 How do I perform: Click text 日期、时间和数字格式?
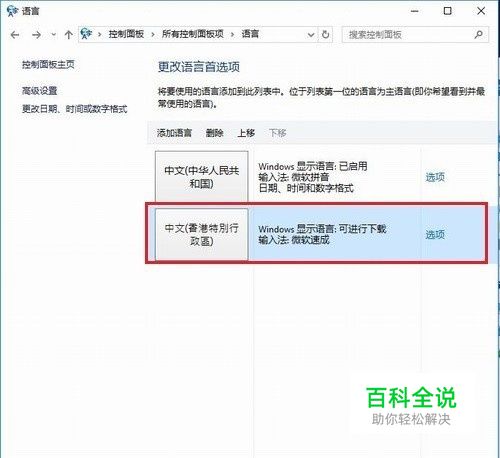pyautogui.click(x=306, y=188)
